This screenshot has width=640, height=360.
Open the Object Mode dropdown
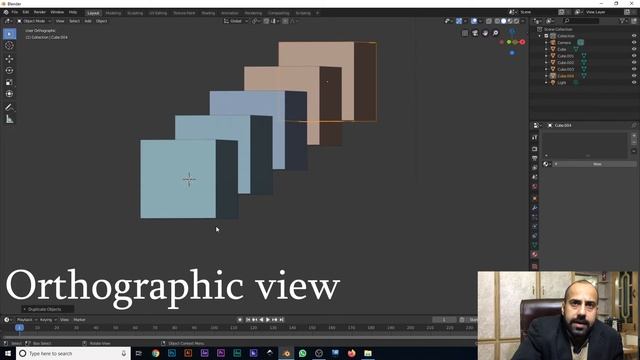[x=34, y=21]
